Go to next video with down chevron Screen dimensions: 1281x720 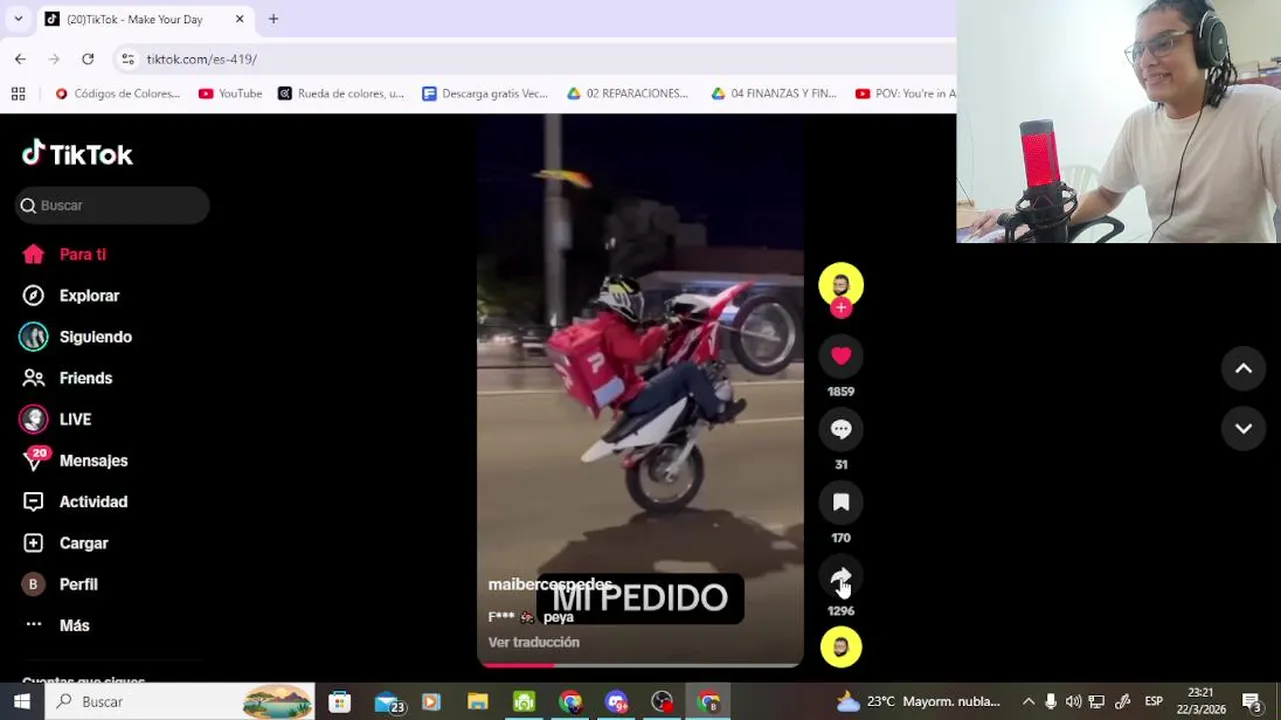(x=1243, y=428)
